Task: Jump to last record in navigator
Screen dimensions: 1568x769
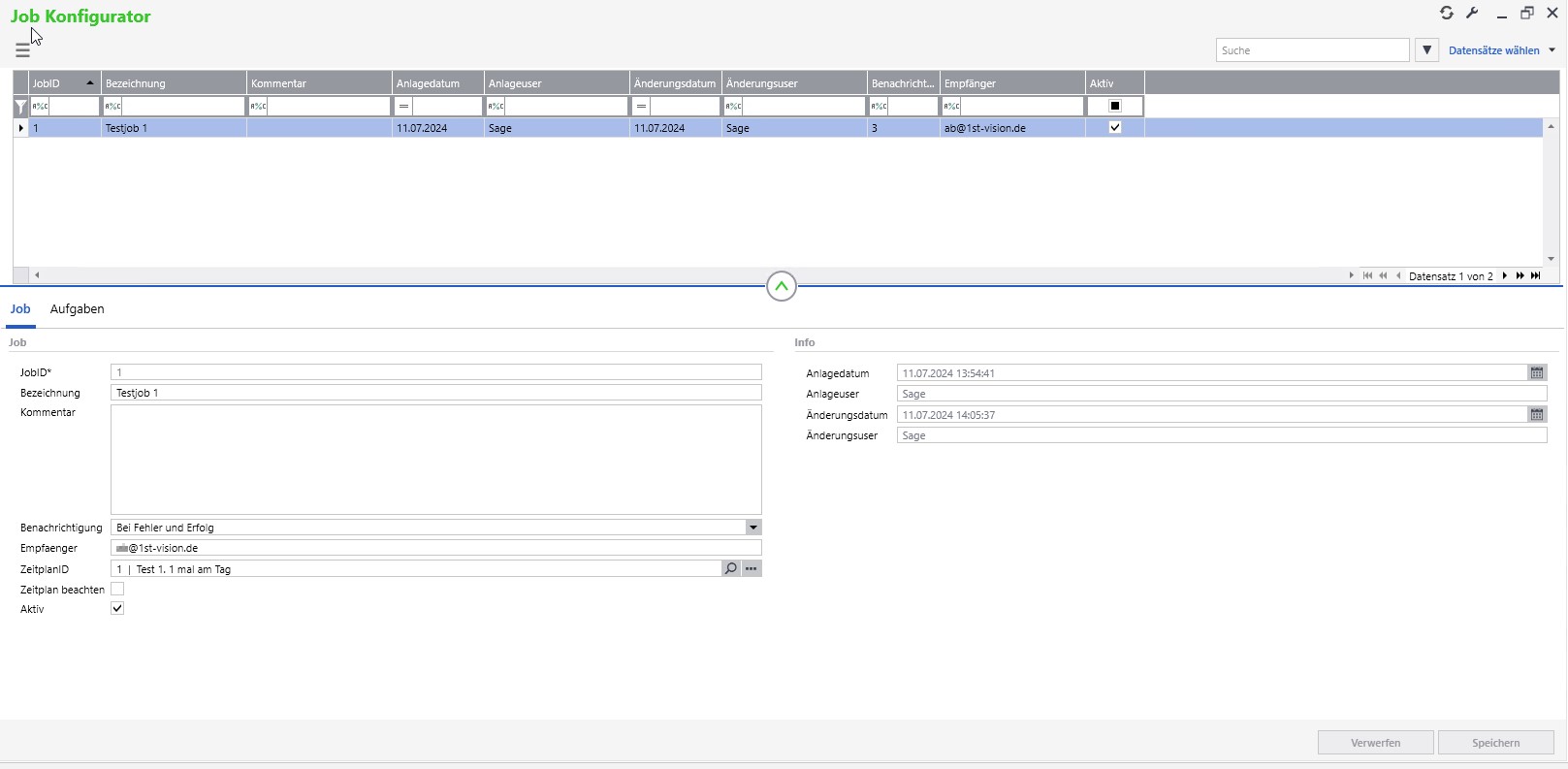Action: (1535, 276)
